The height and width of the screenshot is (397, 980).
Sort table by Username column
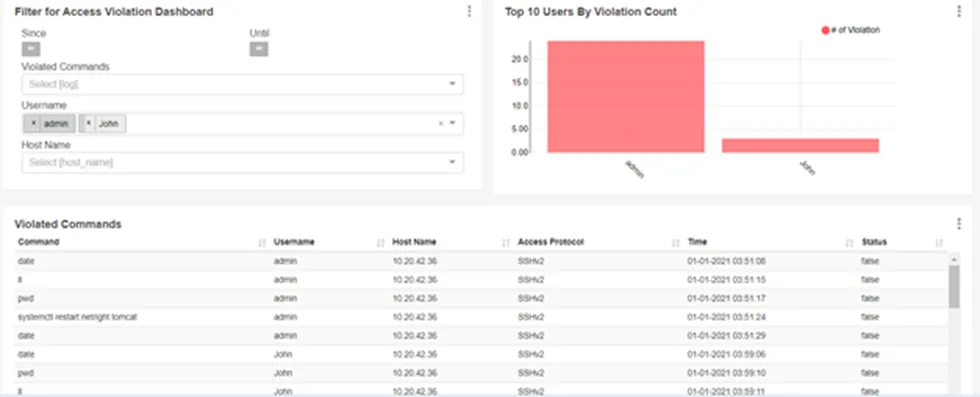point(381,243)
